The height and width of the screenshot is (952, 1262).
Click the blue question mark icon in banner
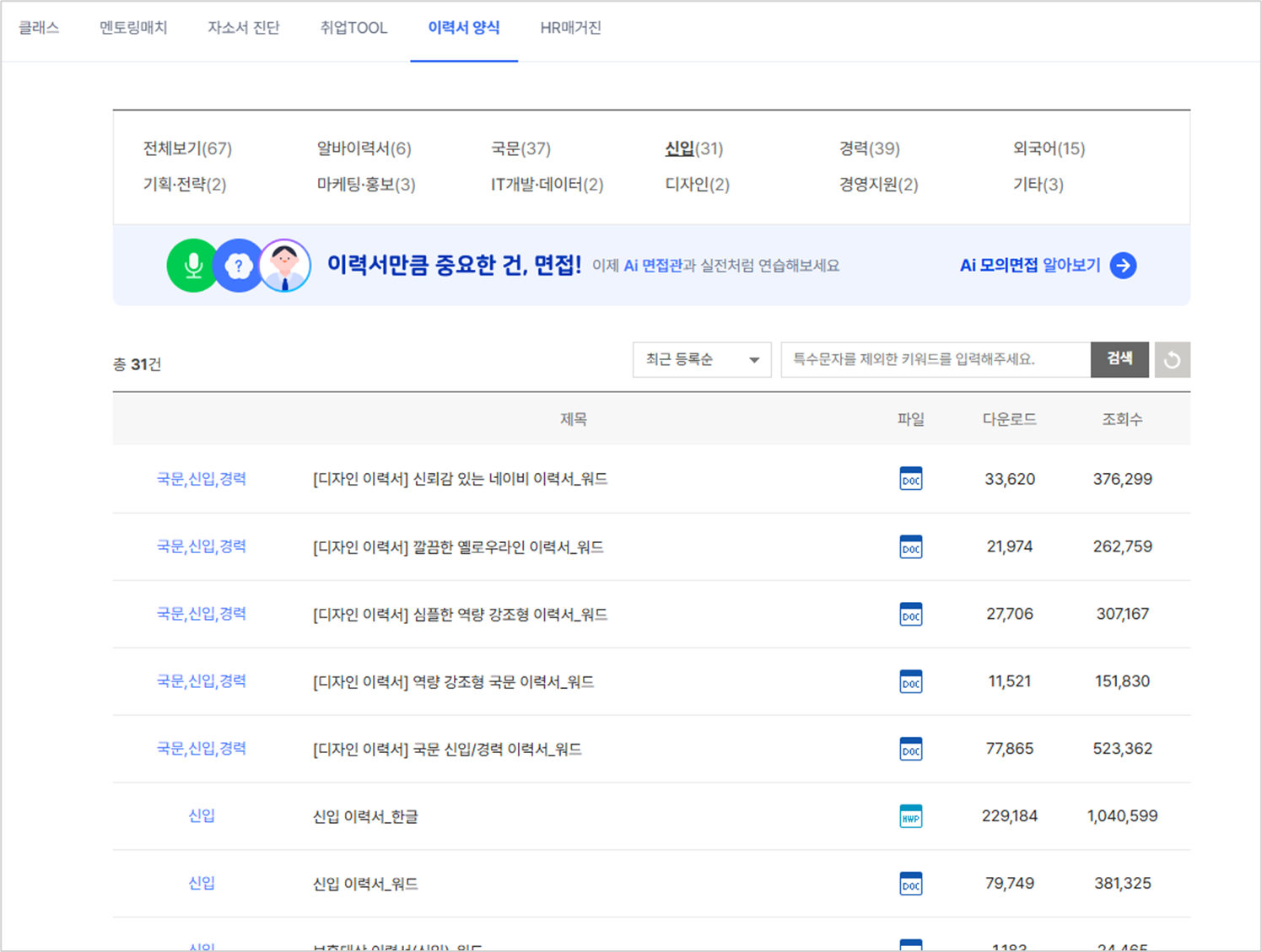pyautogui.click(x=239, y=266)
